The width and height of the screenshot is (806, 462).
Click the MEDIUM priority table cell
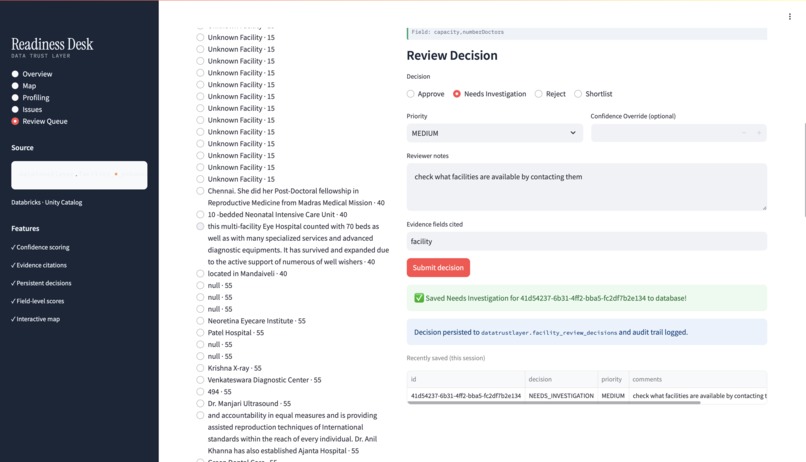[613, 396]
